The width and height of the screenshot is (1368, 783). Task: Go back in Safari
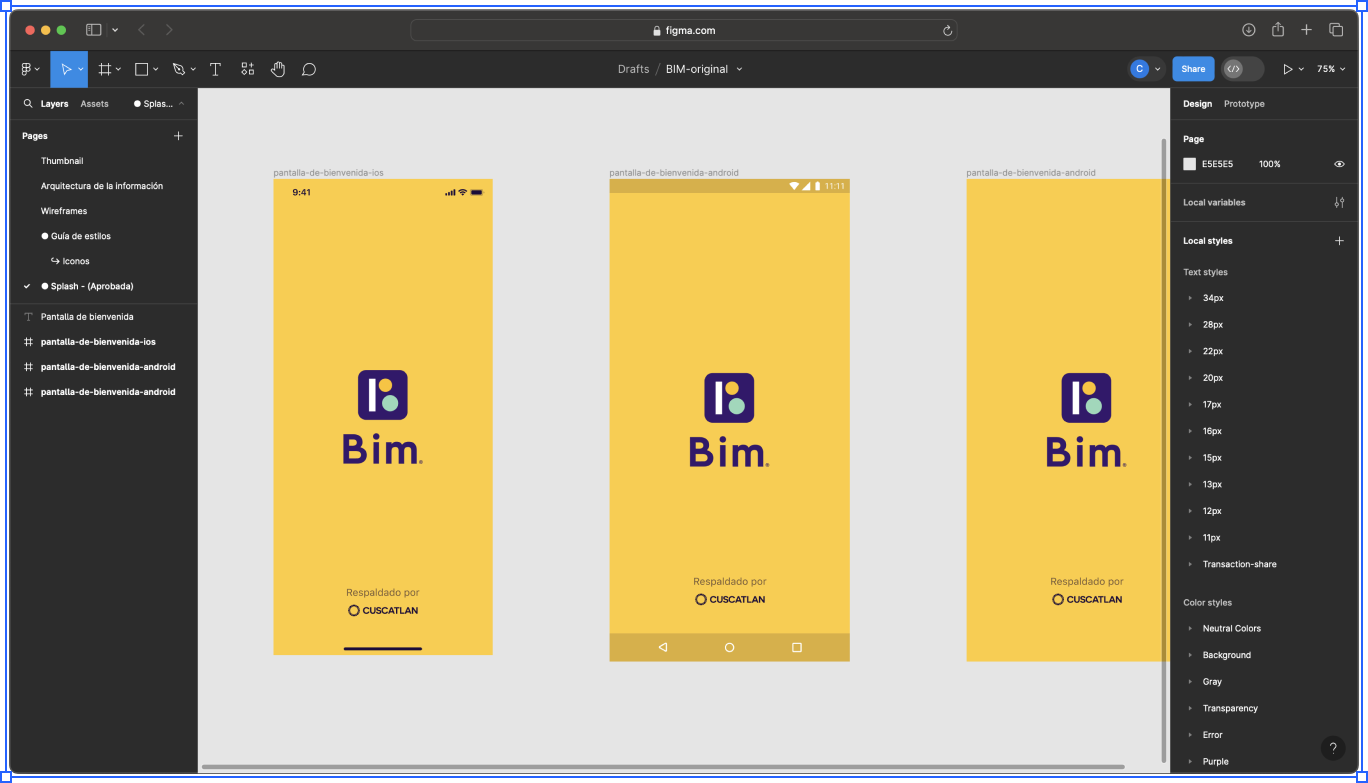click(141, 30)
